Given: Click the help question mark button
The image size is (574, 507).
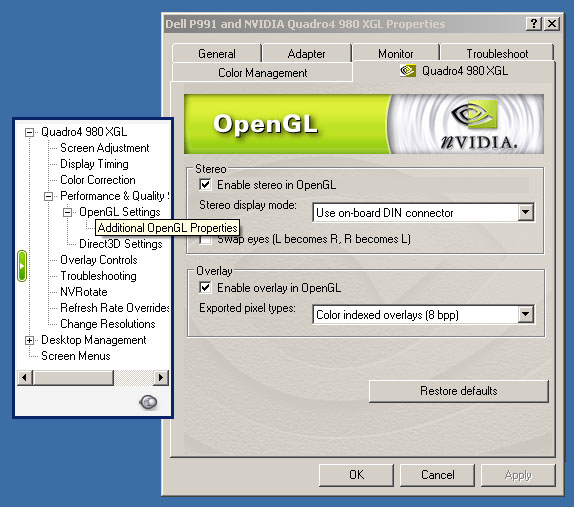Looking at the screenshot, I should (534, 24).
